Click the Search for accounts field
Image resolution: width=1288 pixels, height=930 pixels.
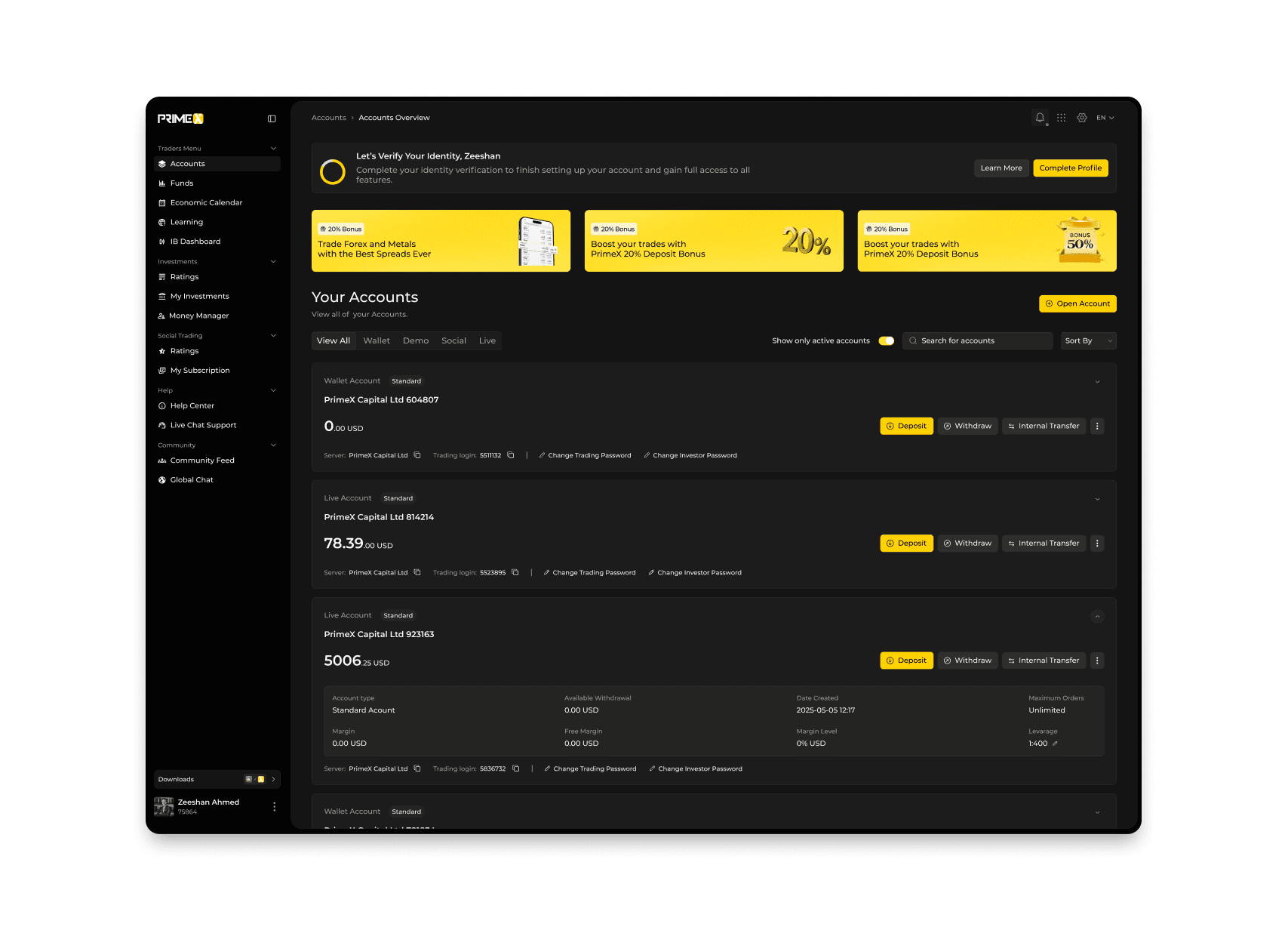978,341
